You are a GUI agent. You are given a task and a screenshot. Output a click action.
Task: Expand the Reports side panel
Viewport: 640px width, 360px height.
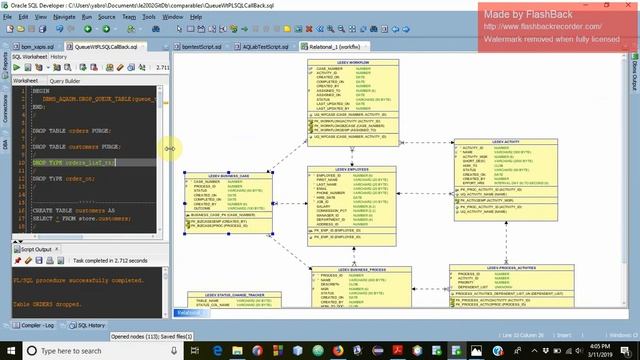(x=5, y=64)
